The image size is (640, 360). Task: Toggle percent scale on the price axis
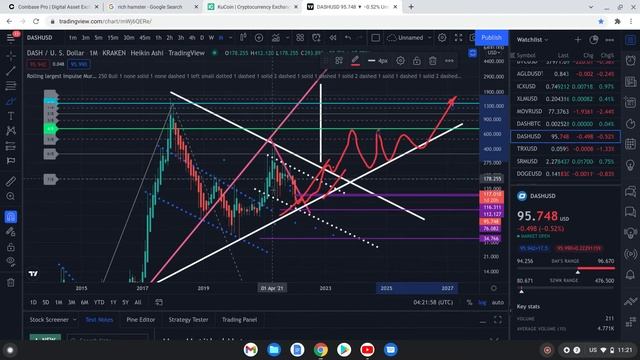coord(469,302)
